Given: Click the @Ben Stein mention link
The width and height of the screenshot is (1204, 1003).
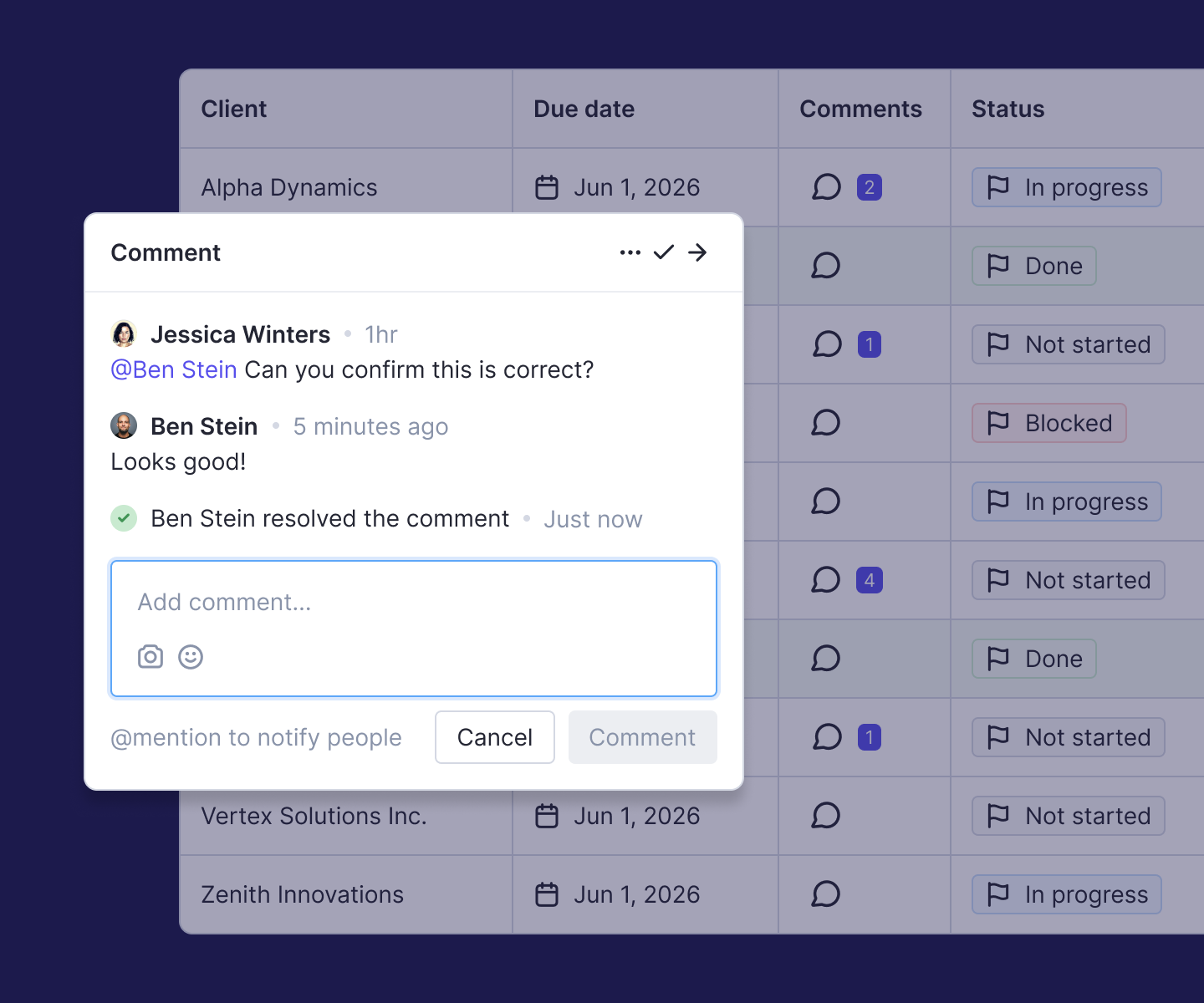Looking at the screenshot, I should (x=174, y=369).
